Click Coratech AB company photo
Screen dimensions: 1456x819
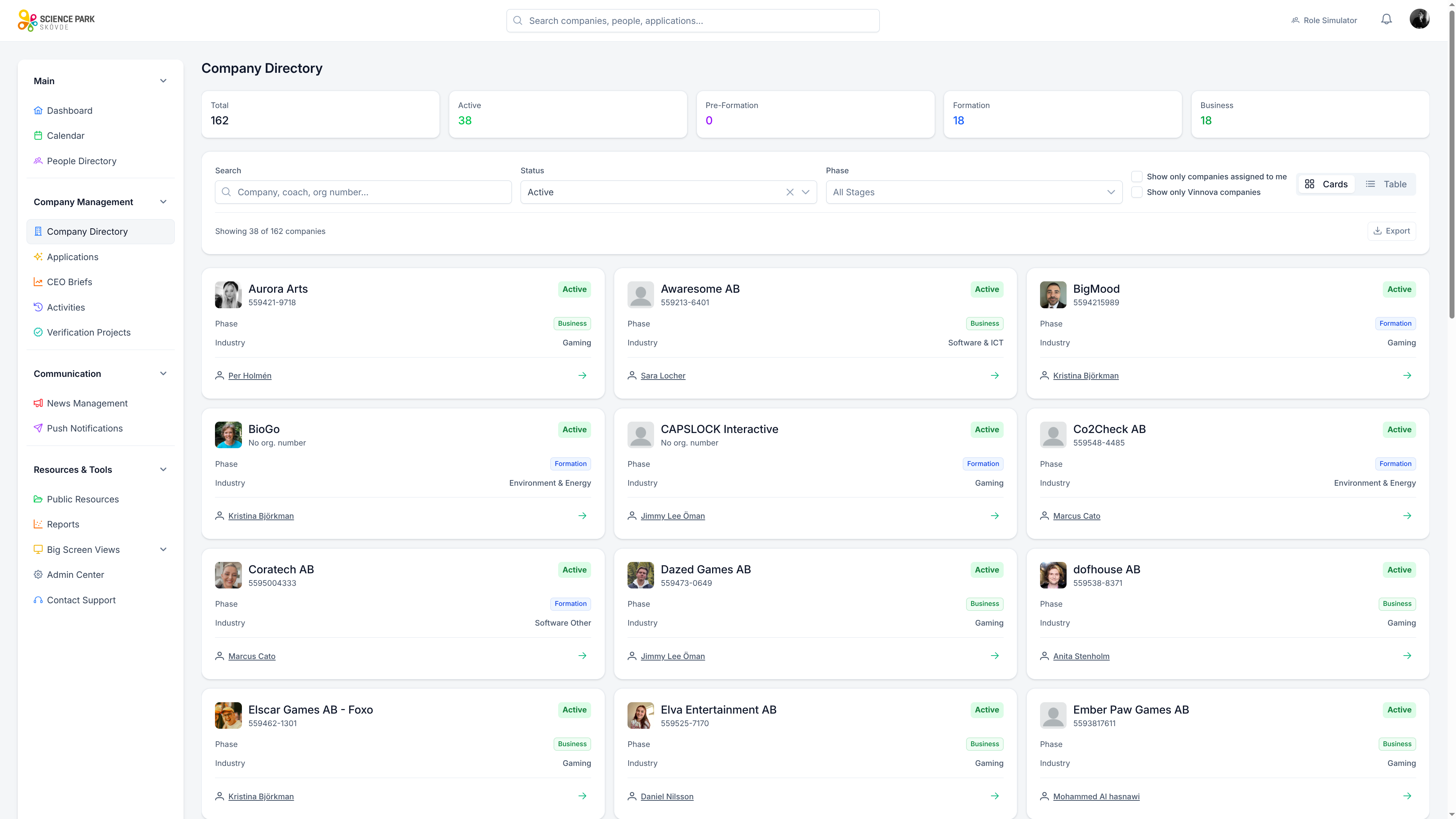[x=228, y=575]
